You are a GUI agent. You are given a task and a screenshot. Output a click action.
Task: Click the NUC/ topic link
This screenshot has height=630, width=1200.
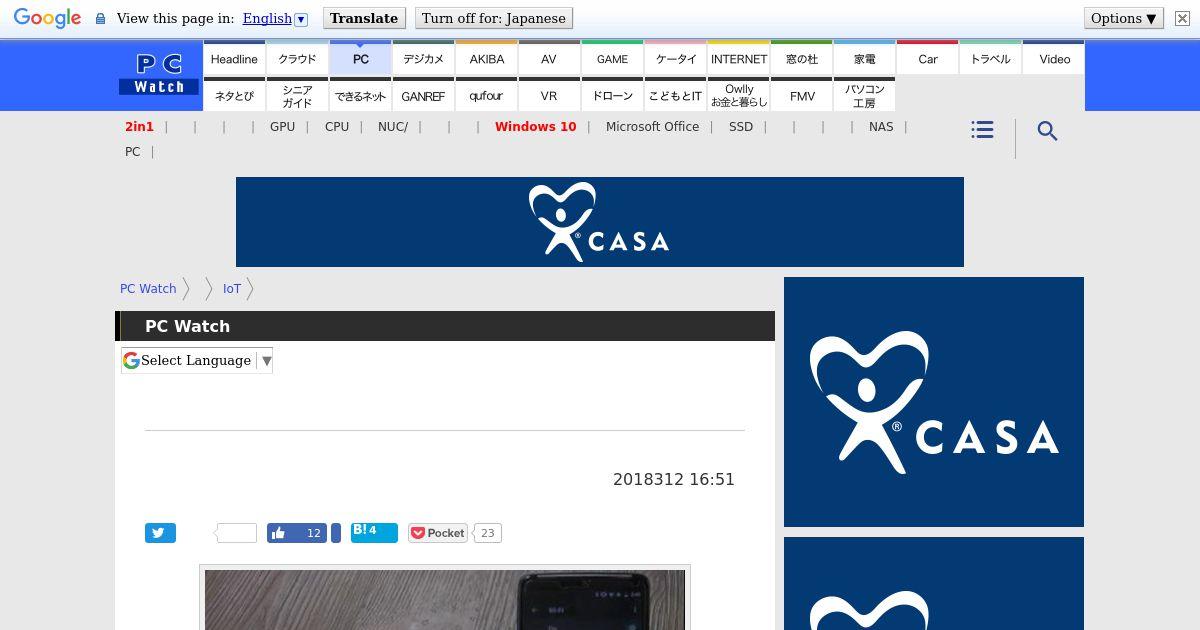coord(393,127)
